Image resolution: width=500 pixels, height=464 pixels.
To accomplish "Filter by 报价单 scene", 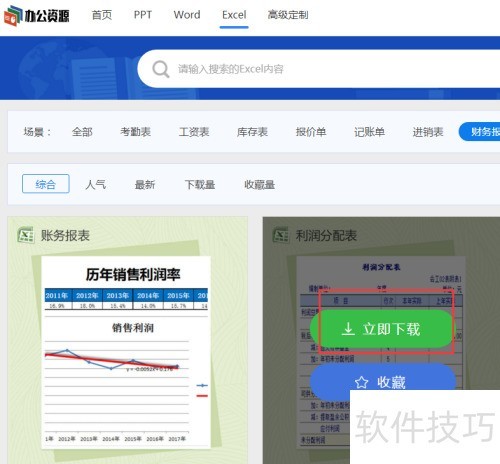I will 311,132.
